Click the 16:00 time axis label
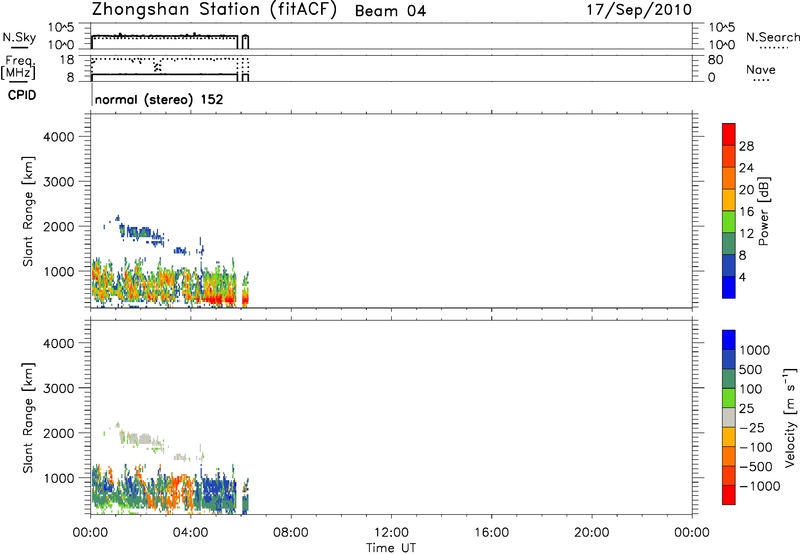This screenshot has width=800, height=554. point(491,533)
